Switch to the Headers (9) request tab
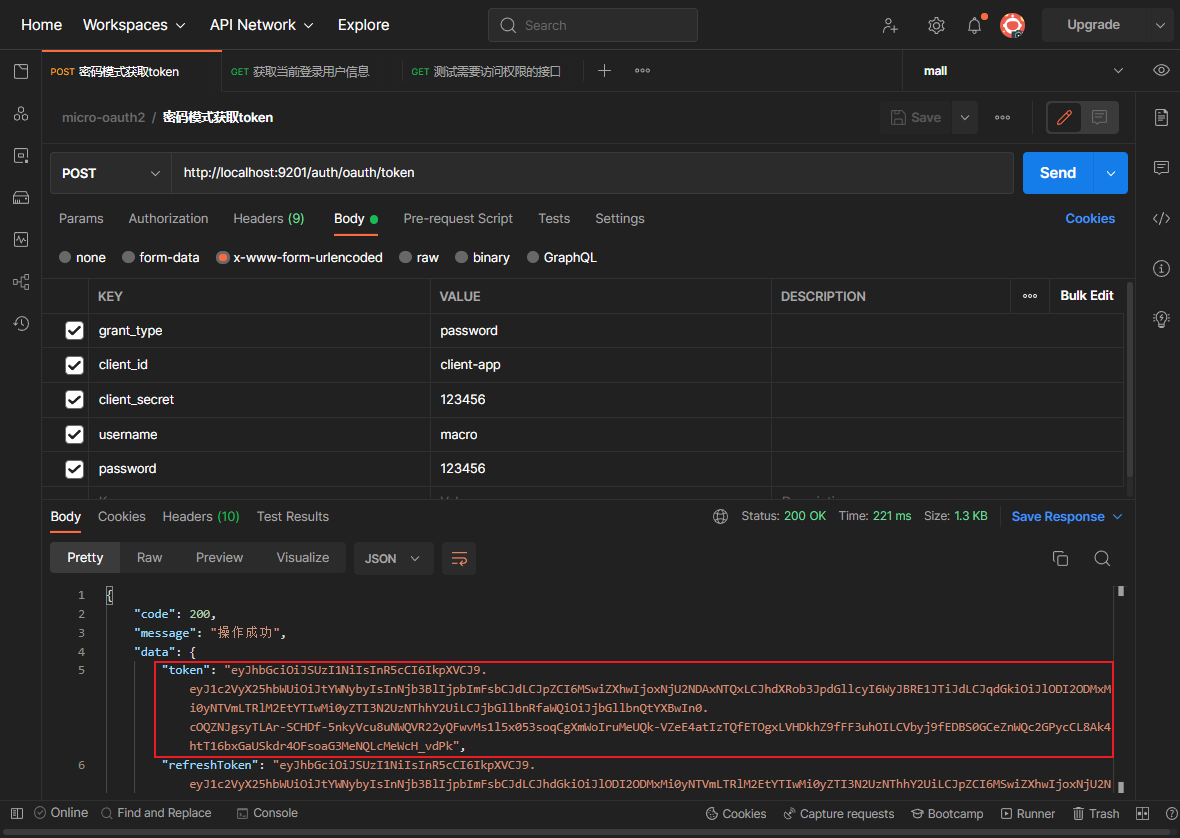 (269, 218)
